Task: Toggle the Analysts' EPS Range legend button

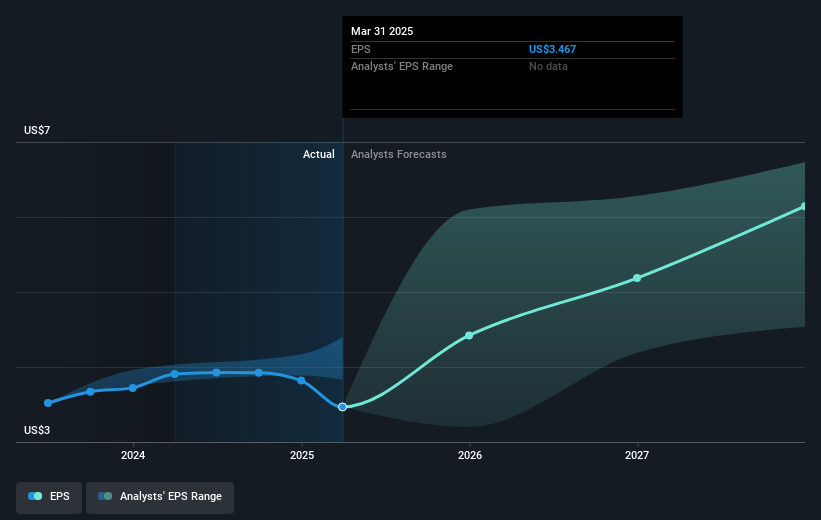Action: click(160, 497)
